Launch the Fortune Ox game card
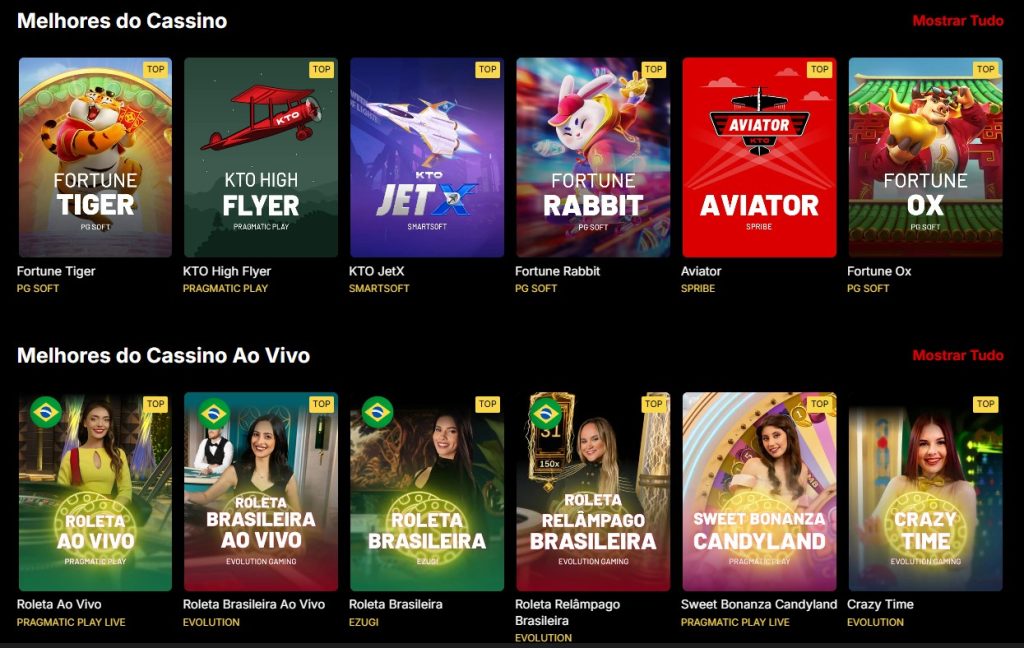1024x648 pixels. pos(925,157)
